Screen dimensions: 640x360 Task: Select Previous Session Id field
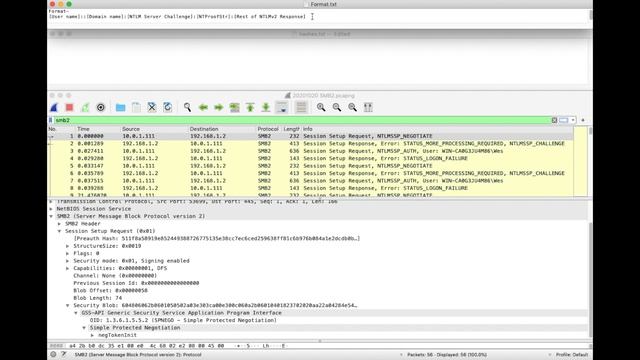136,283
